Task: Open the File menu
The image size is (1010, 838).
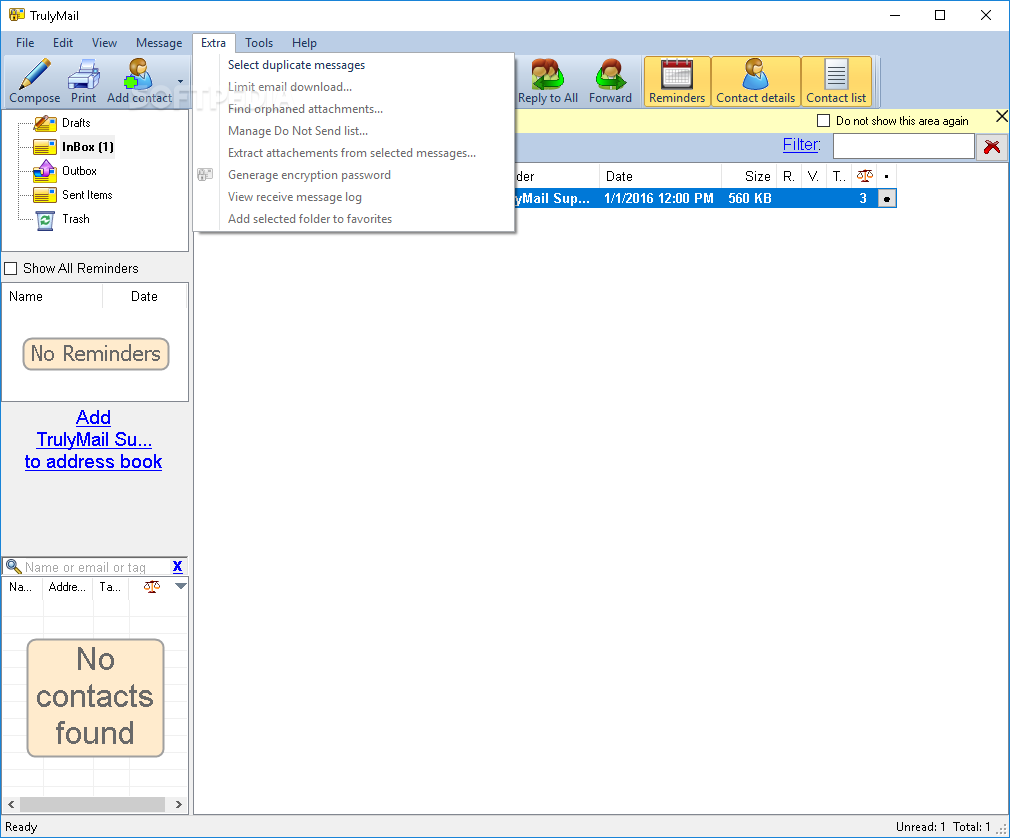Action: tap(25, 43)
